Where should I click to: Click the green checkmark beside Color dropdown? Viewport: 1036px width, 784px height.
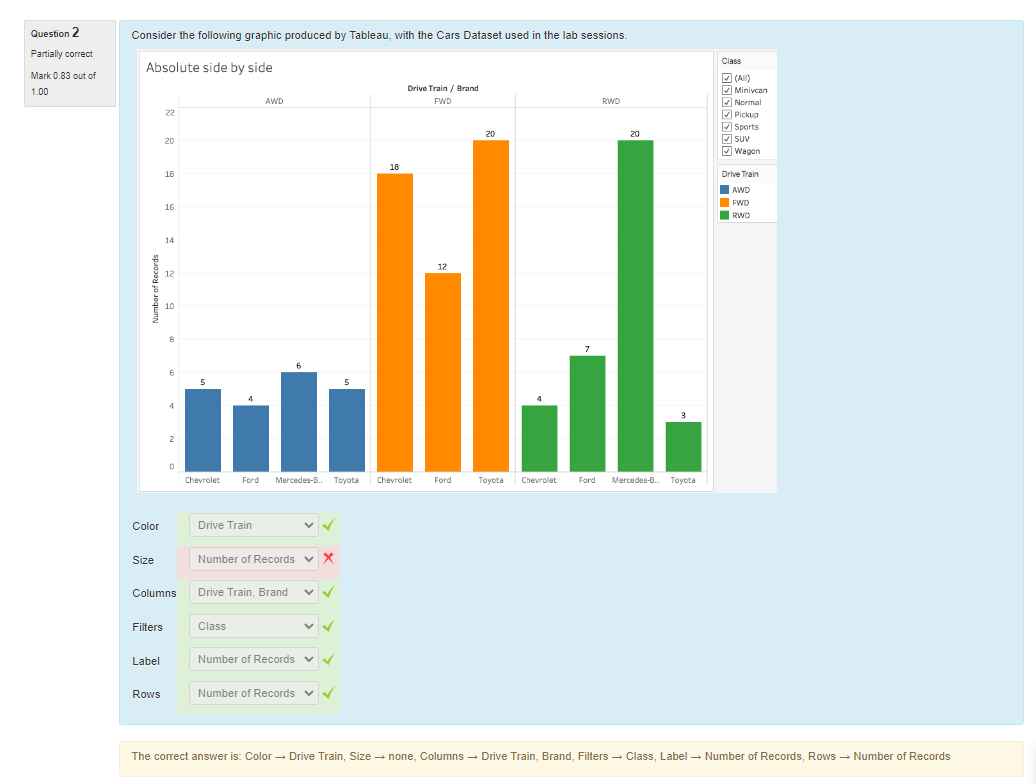point(328,525)
